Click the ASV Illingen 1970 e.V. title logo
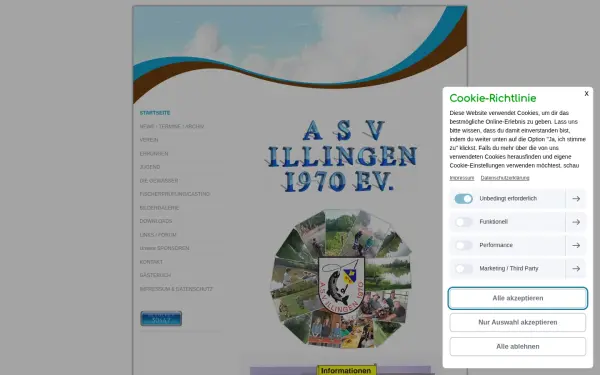 pyautogui.click(x=341, y=156)
